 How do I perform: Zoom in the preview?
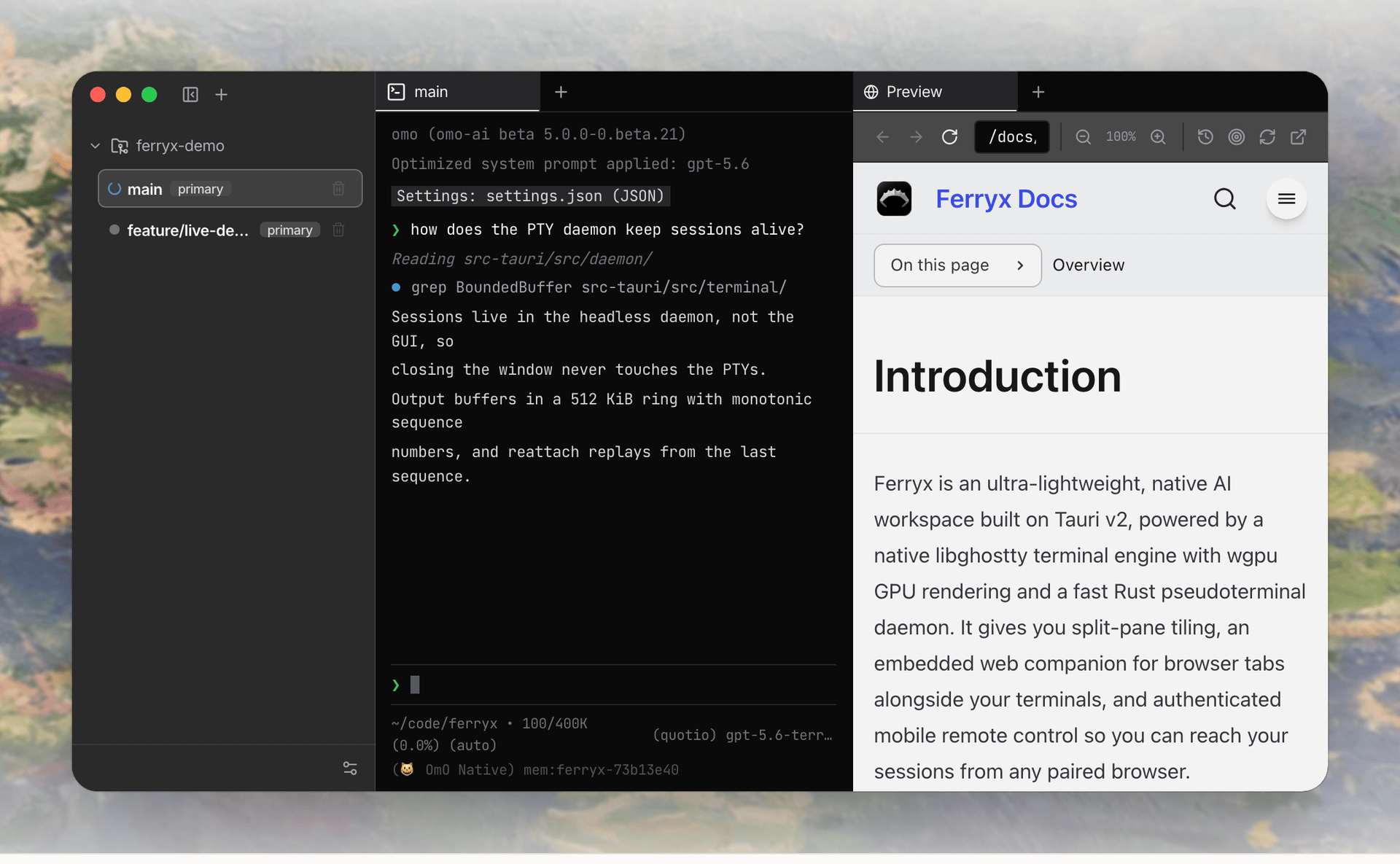1158,137
